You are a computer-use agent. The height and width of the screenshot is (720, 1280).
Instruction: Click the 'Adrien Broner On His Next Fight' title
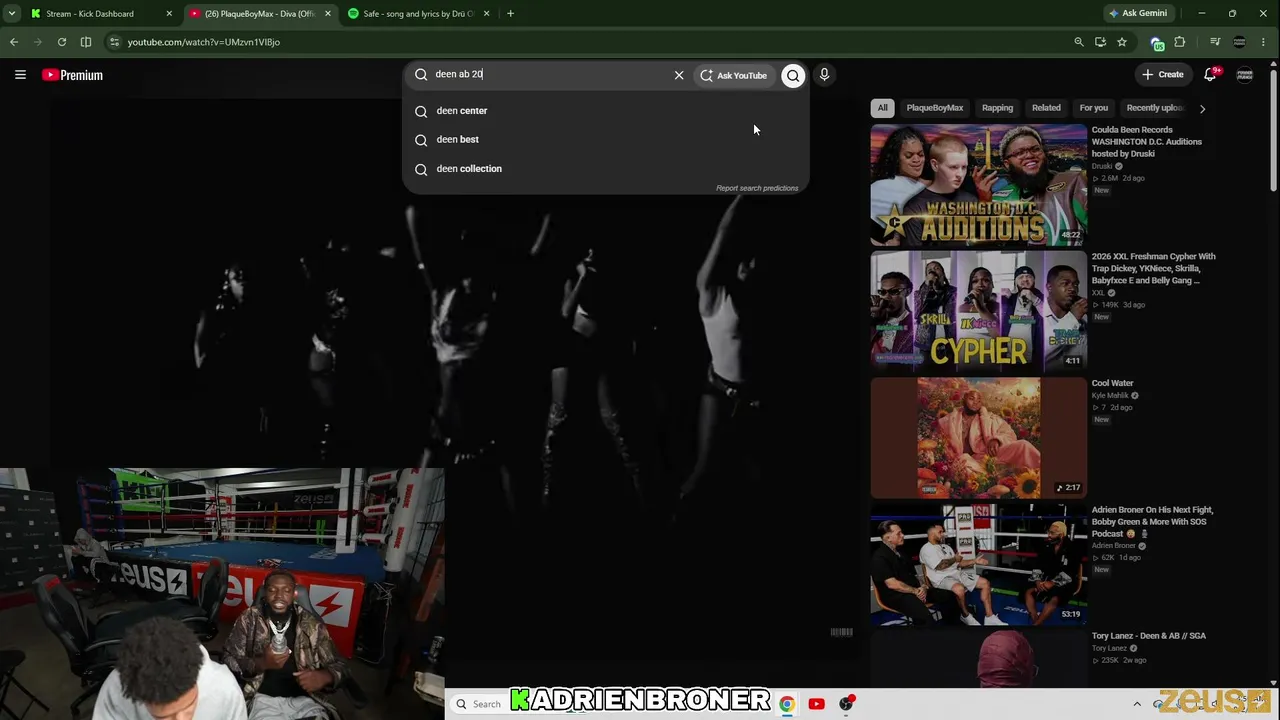(x=1153, y=522)
